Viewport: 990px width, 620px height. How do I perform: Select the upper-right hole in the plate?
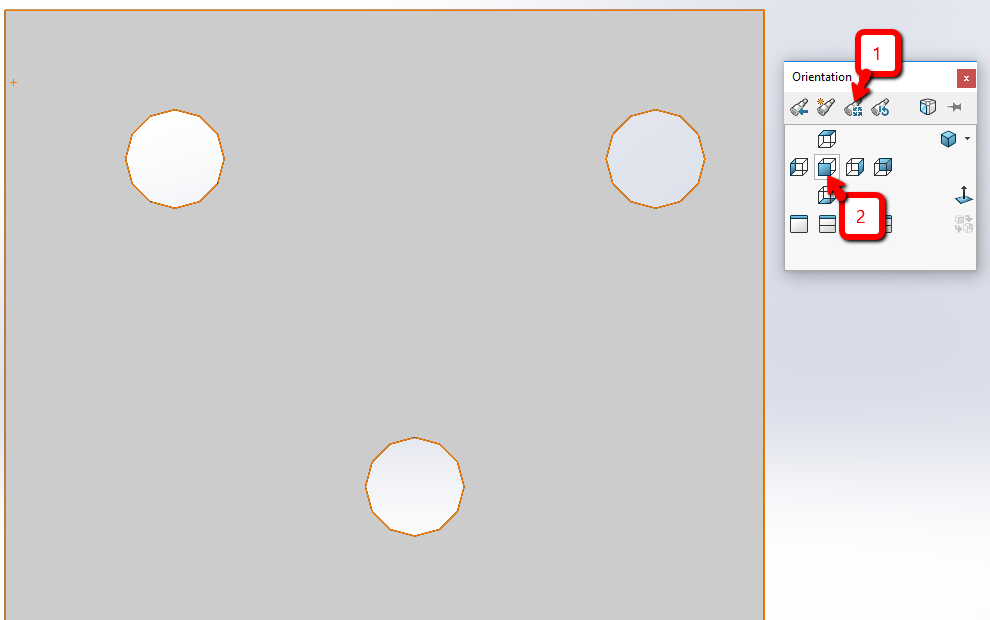(655, 159)
